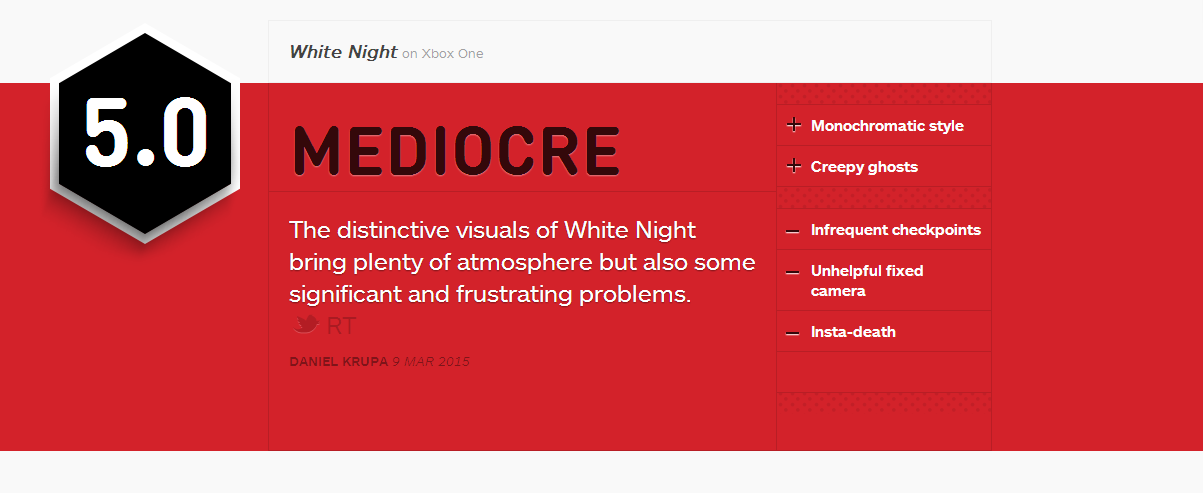The height and width of the screenshot is (493, 1203).
Task: Click the RT retweet text
Action: click(341, 326)
